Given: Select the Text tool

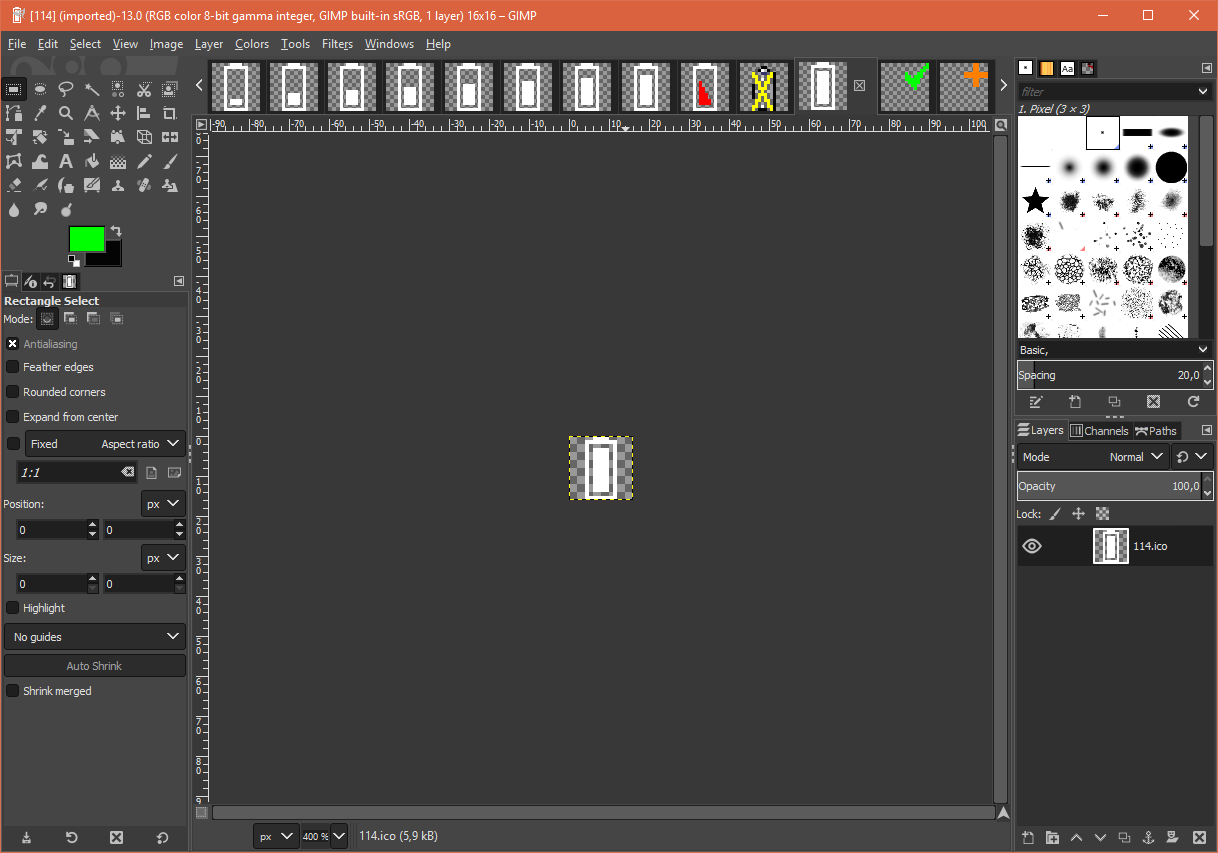Looking at the screenshot, I should click(66, 161).
